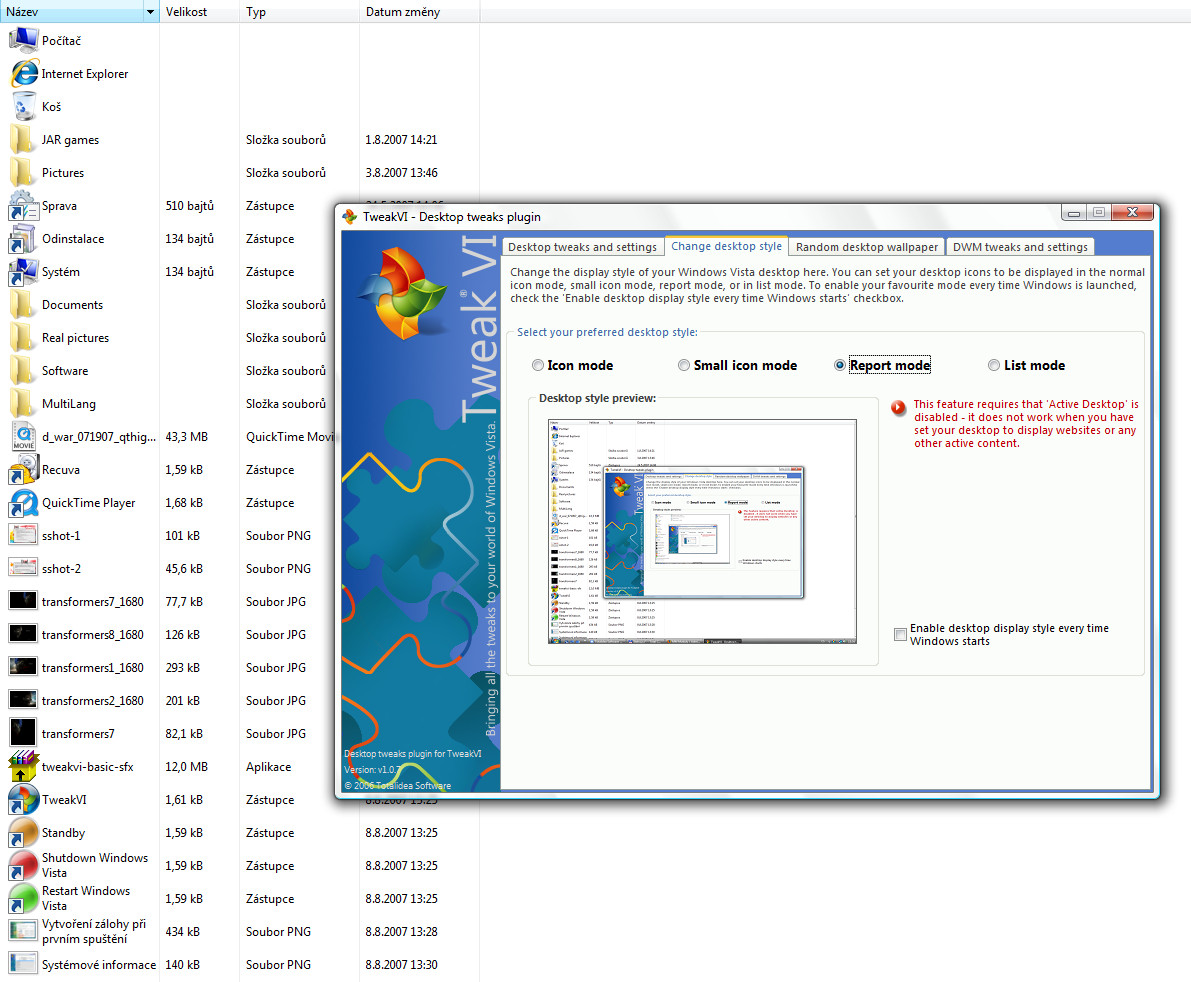Image resolution: width=1191 pixels, height=982 pixels.
Task: Click the 510 bajtů size cell
Action: tap(189, 206)
